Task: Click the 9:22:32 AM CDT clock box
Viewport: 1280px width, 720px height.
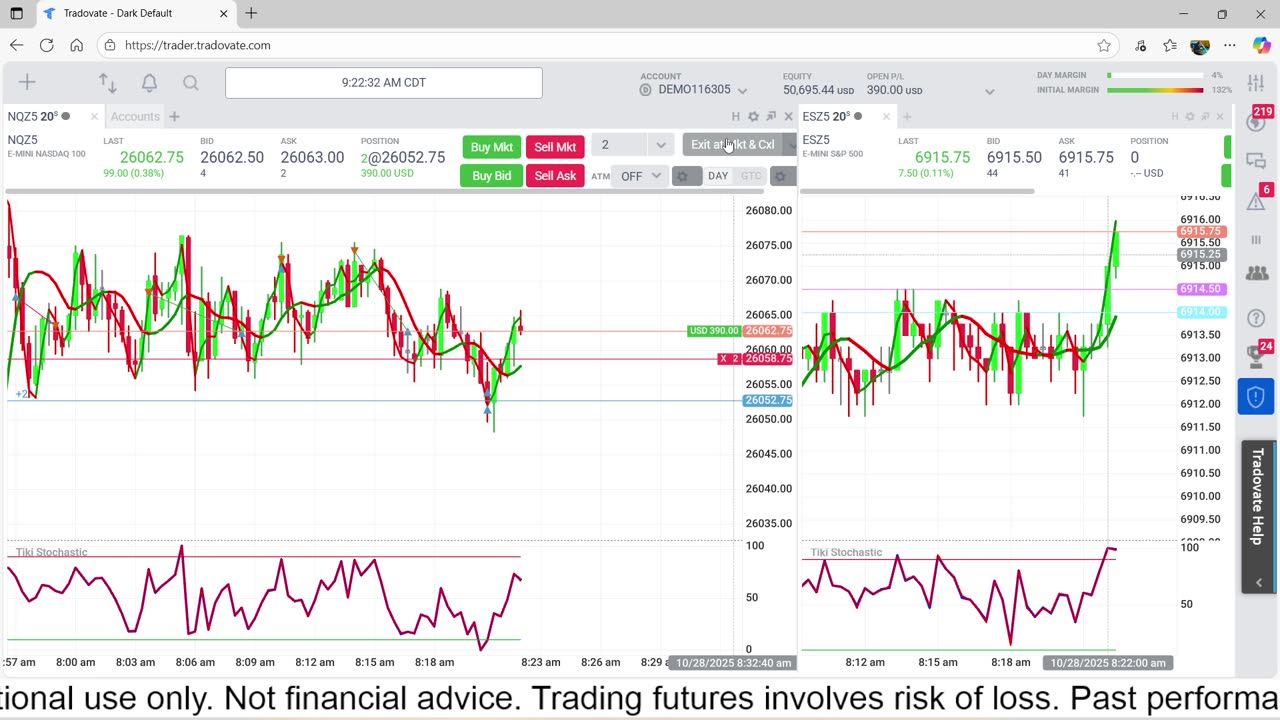Action: (384, 83)
